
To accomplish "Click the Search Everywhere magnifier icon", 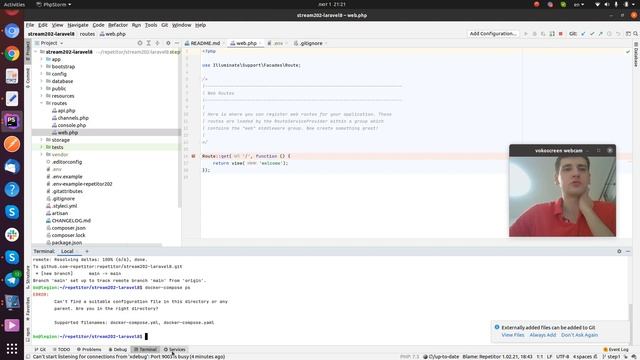I will [x=635, y=34].
